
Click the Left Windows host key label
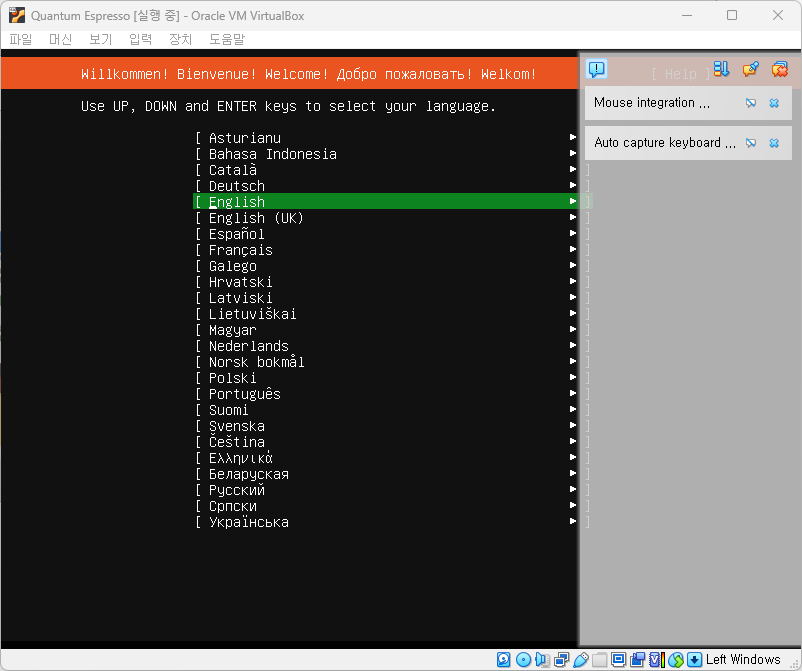pyautogui.click(x=743, y=660)
